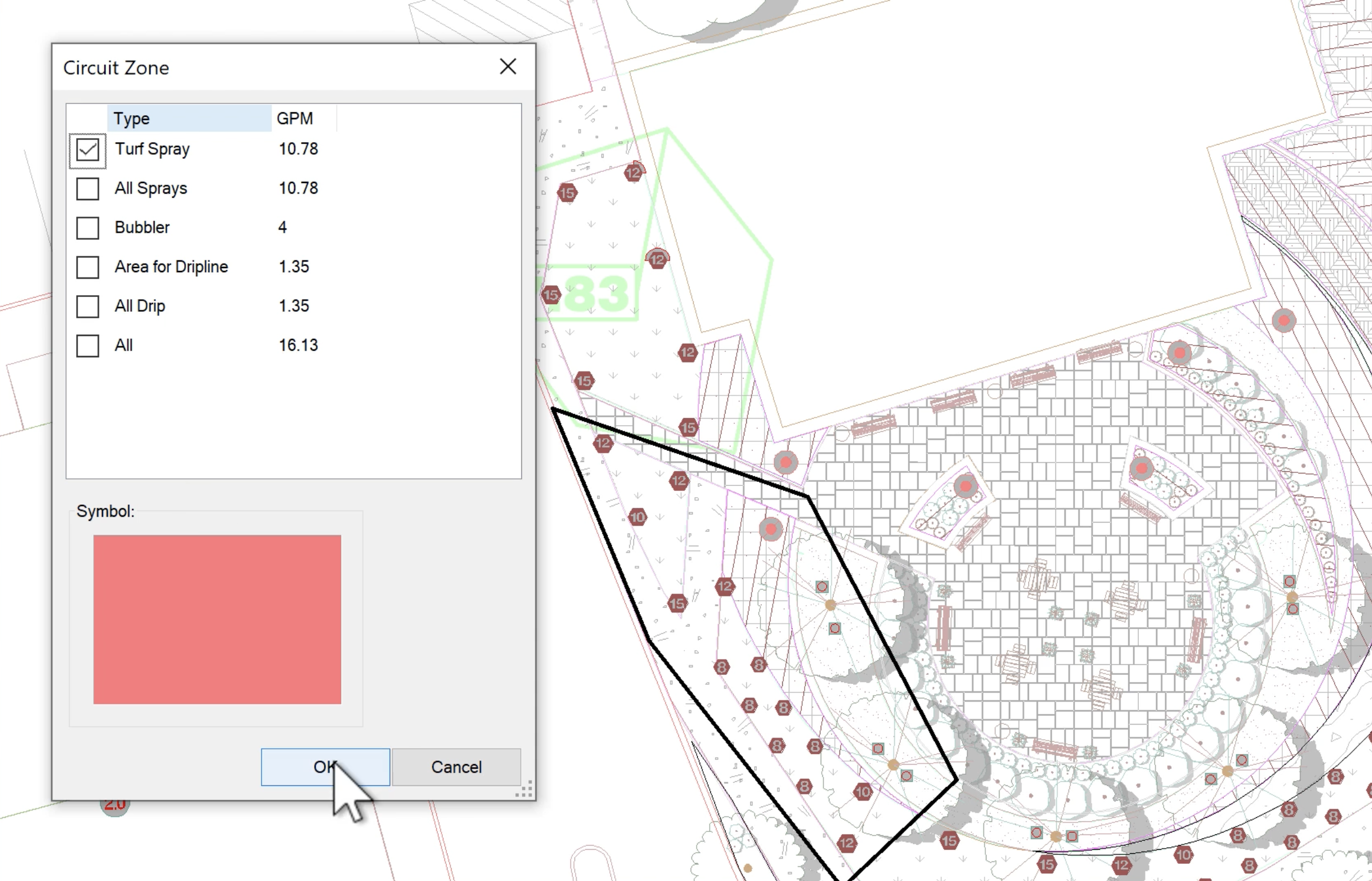The height and width of the screenshot is (881, 1372).
Task: Check the All row checkbox
Action: (x=87, y=346)
